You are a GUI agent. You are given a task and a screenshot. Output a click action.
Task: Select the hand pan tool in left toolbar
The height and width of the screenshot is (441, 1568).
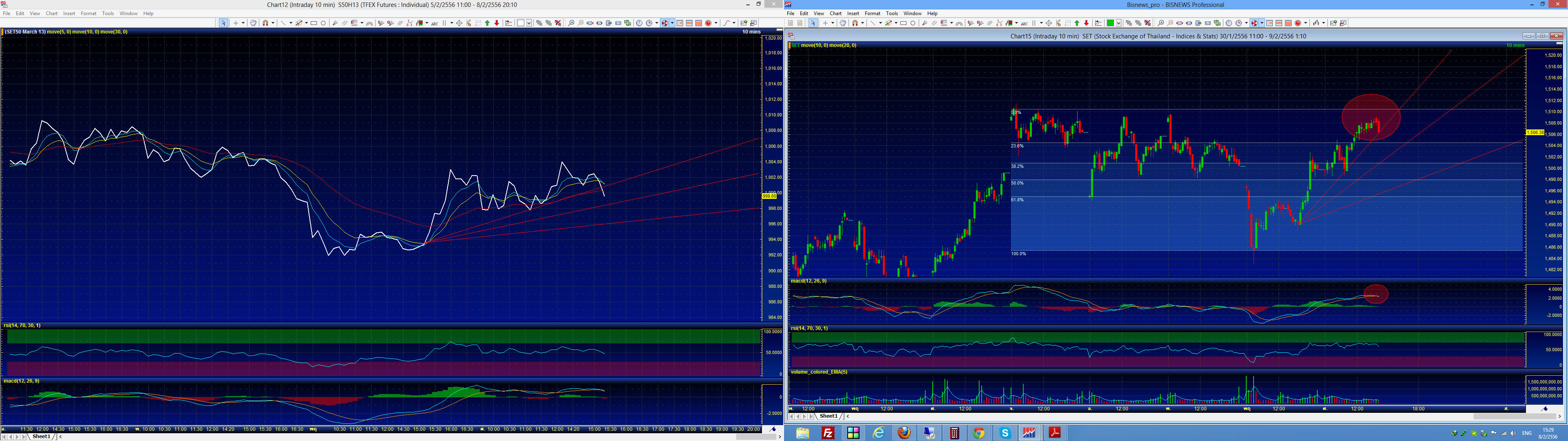253,23
